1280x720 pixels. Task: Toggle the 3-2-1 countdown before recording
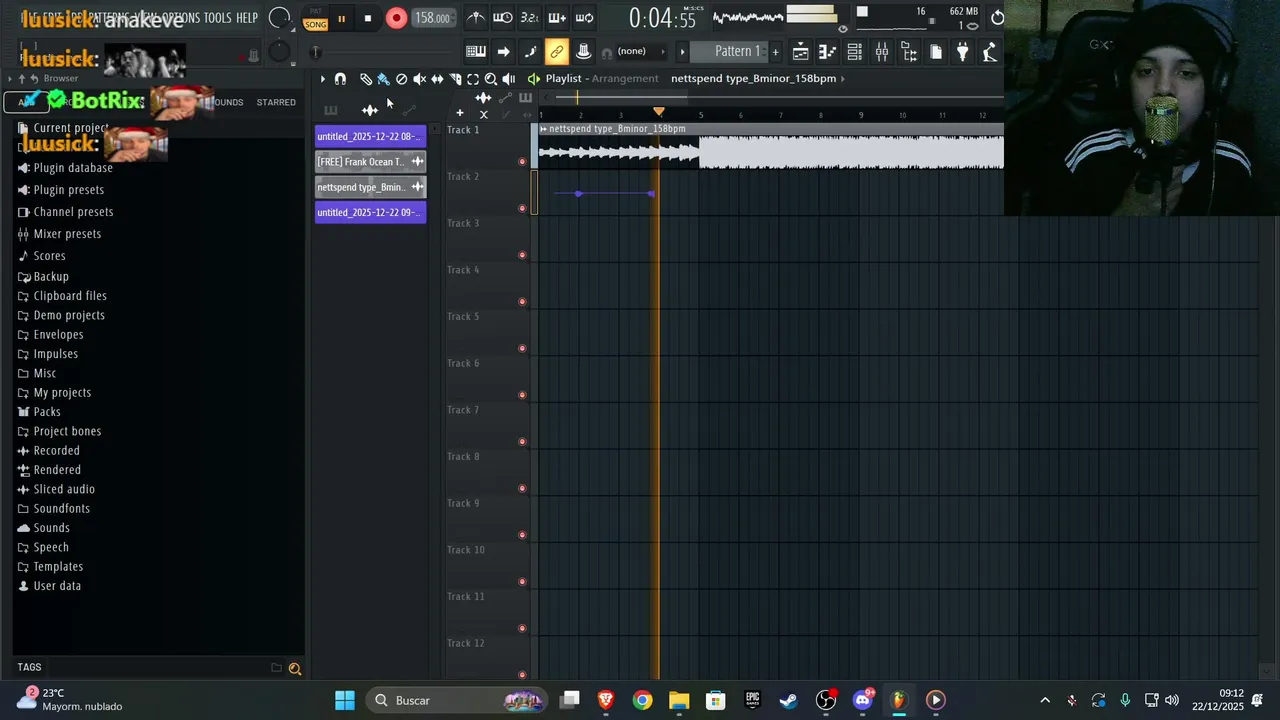click(530, 18)
